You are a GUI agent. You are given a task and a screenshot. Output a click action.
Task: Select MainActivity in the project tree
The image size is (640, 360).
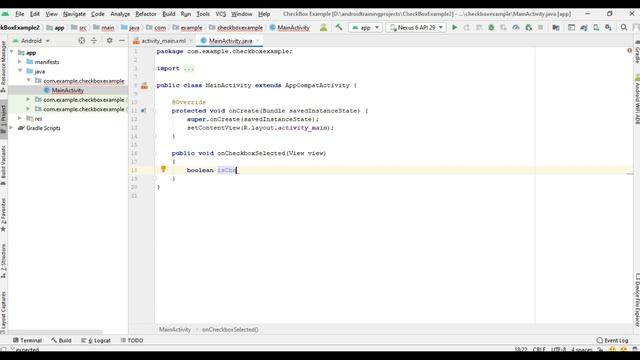[x=67, y=90]
